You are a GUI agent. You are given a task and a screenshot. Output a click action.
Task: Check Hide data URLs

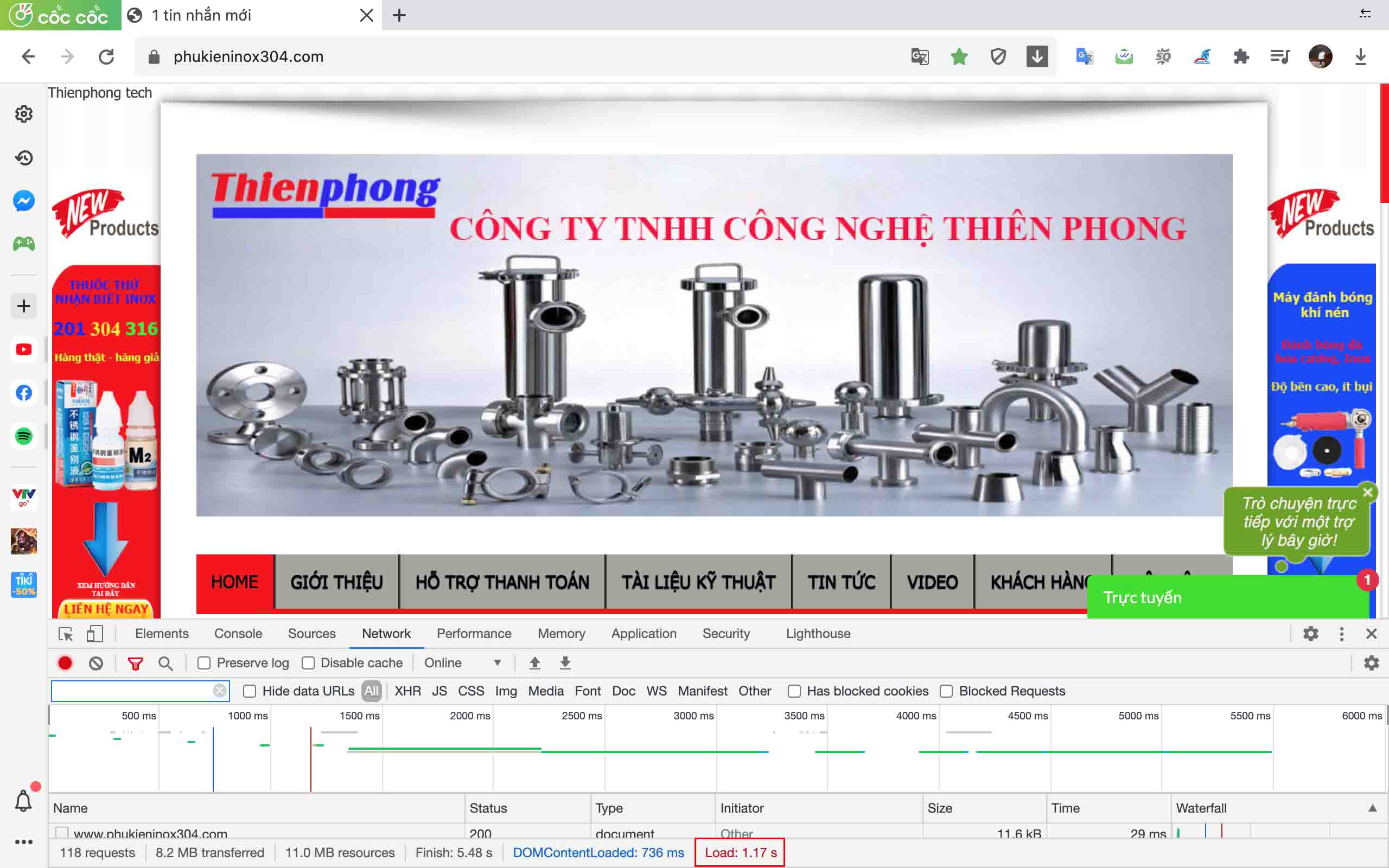click(x=249, y=691)
